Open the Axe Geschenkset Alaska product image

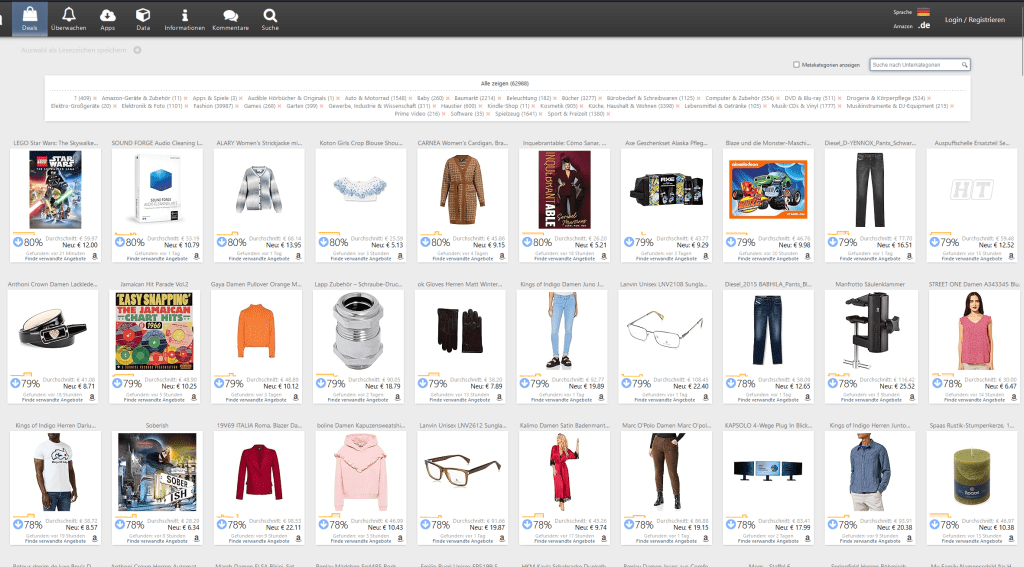tap(666, 189)
